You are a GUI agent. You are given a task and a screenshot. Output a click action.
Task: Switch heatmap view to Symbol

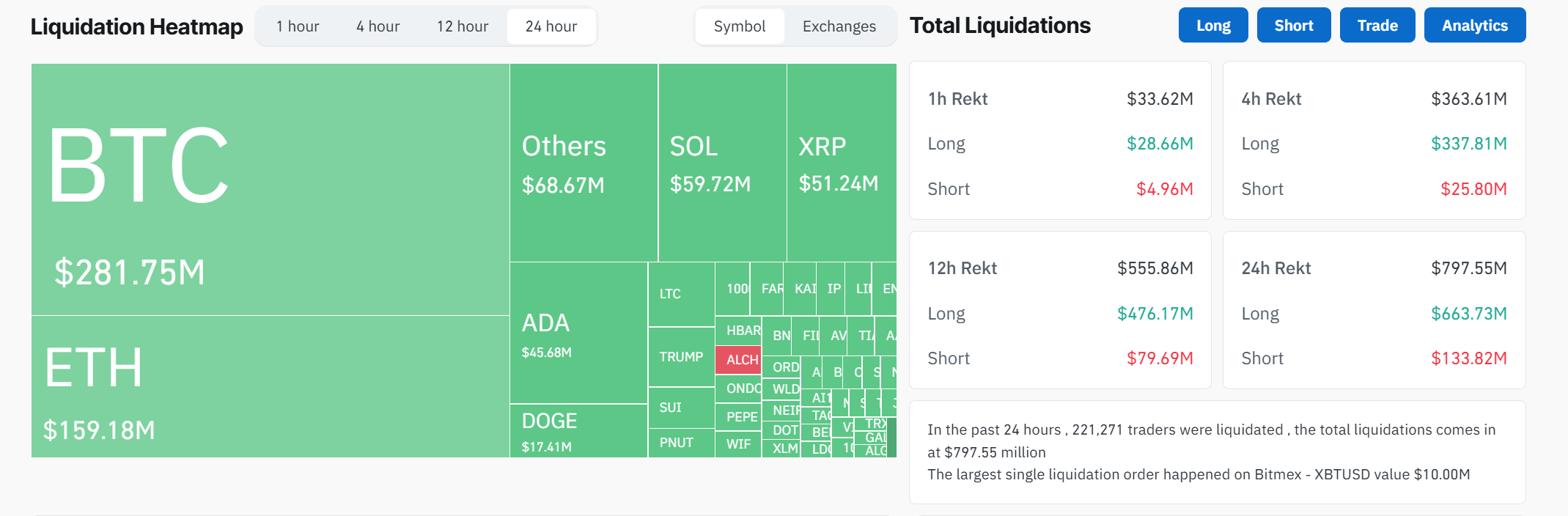(739, 26)
